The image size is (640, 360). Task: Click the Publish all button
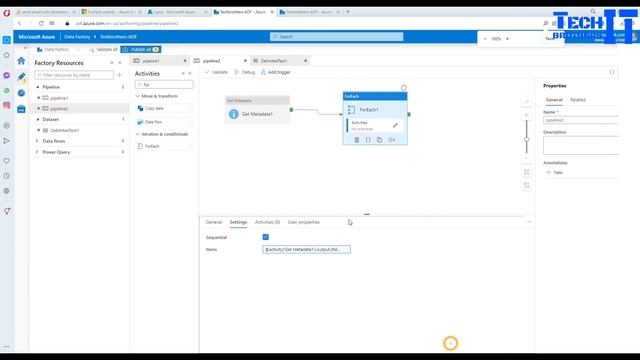click(x=141, y=49)
